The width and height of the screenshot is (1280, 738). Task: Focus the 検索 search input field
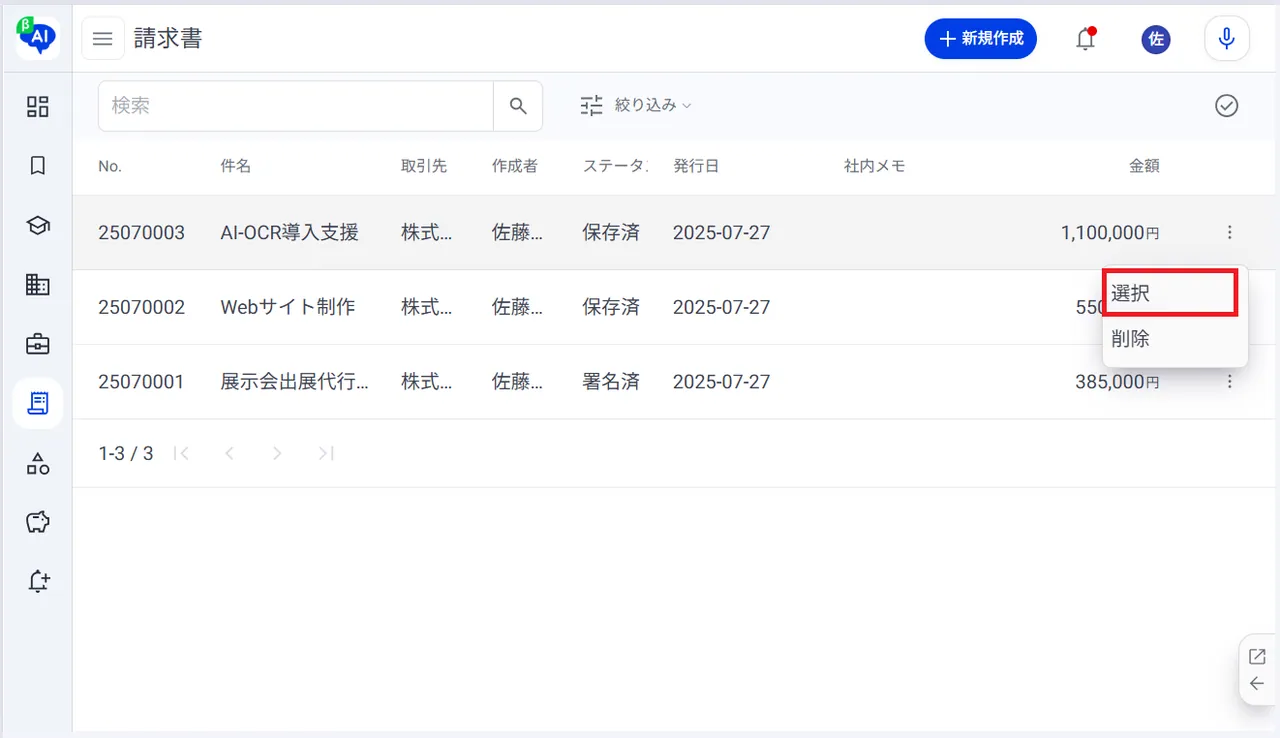tap(296, 106)
